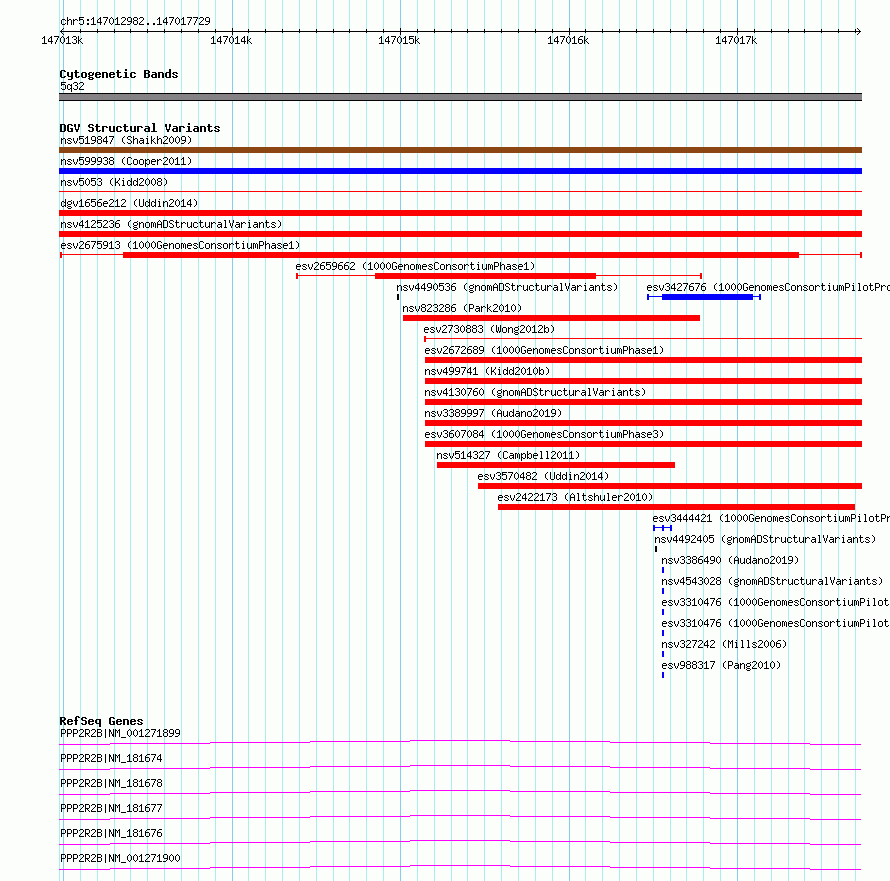This screenshot has height=881, width=890.
Task: Open esv988317 (Pang2010) variant
Action: click(721, 665)
